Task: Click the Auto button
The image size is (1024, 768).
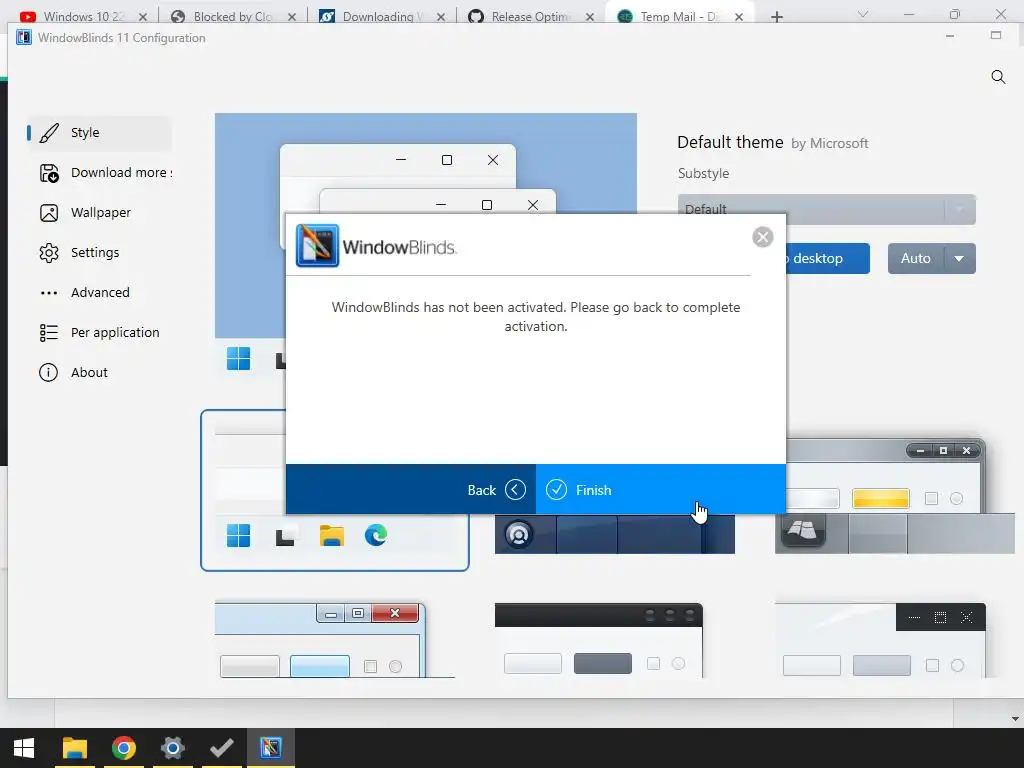Action: (916, 259)
